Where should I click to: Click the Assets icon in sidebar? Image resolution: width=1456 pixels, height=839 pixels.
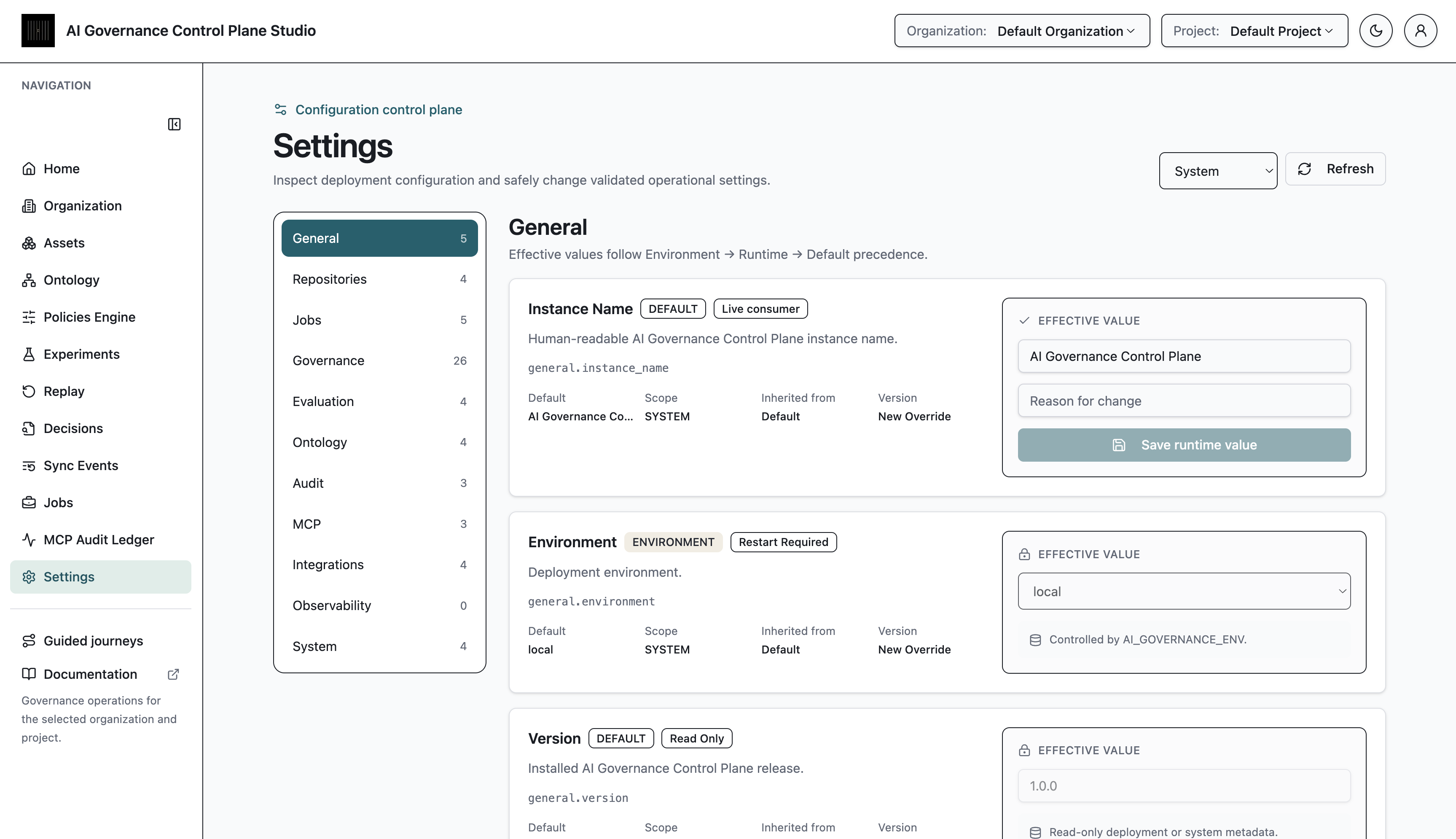click(x=29, y=243)
